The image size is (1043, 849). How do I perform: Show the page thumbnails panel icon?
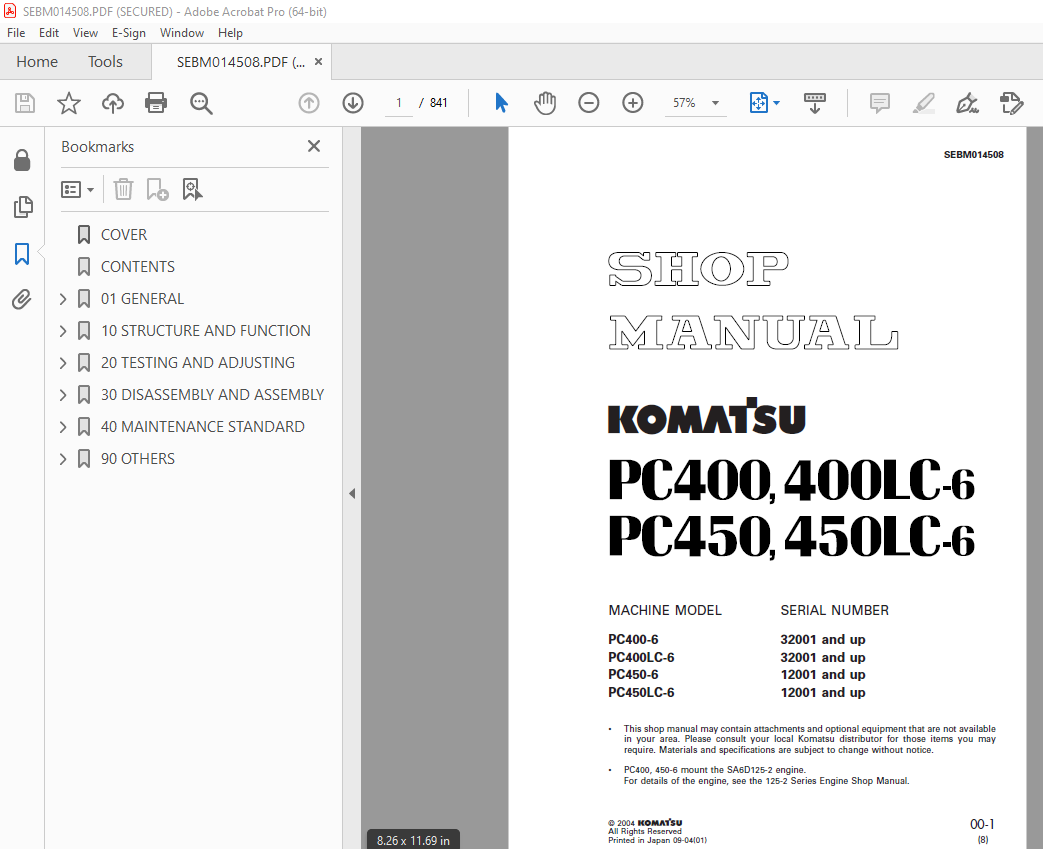[x=22, y=207]
